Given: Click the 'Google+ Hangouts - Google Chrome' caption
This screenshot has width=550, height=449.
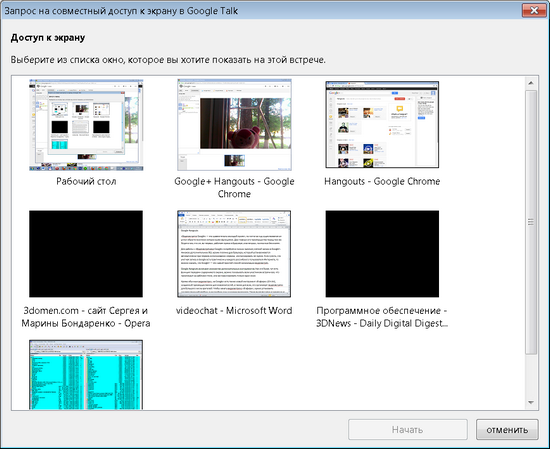Looking at the screenshot, I should pos(234,188).
